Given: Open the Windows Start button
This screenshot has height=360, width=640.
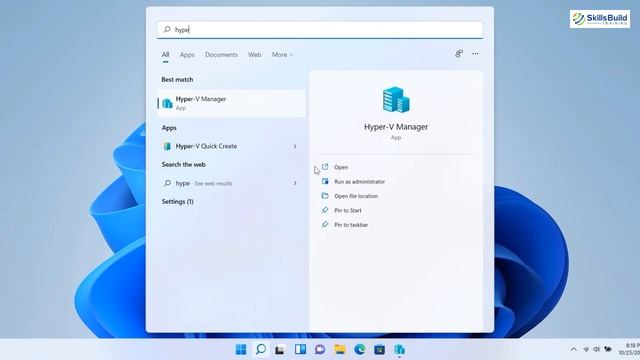Looking at the screenshot, I should [241, 349].
